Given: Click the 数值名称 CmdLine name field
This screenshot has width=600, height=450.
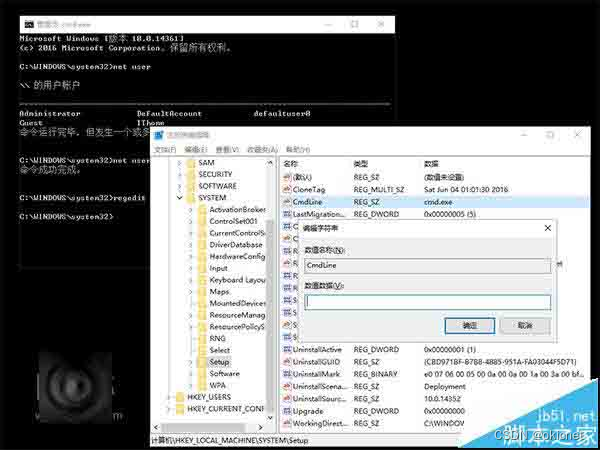Looking at the screenshot, I should click(x=427, y=266).
